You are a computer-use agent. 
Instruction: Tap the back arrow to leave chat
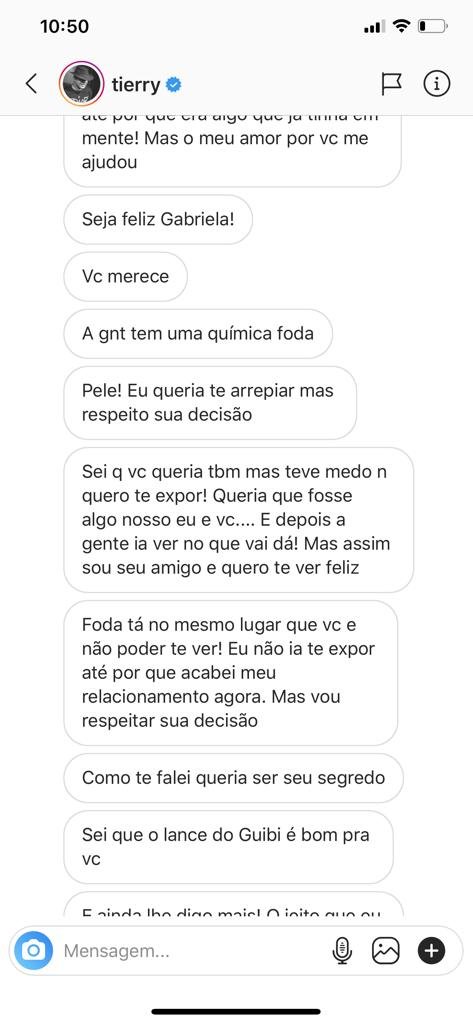point(31,84)
